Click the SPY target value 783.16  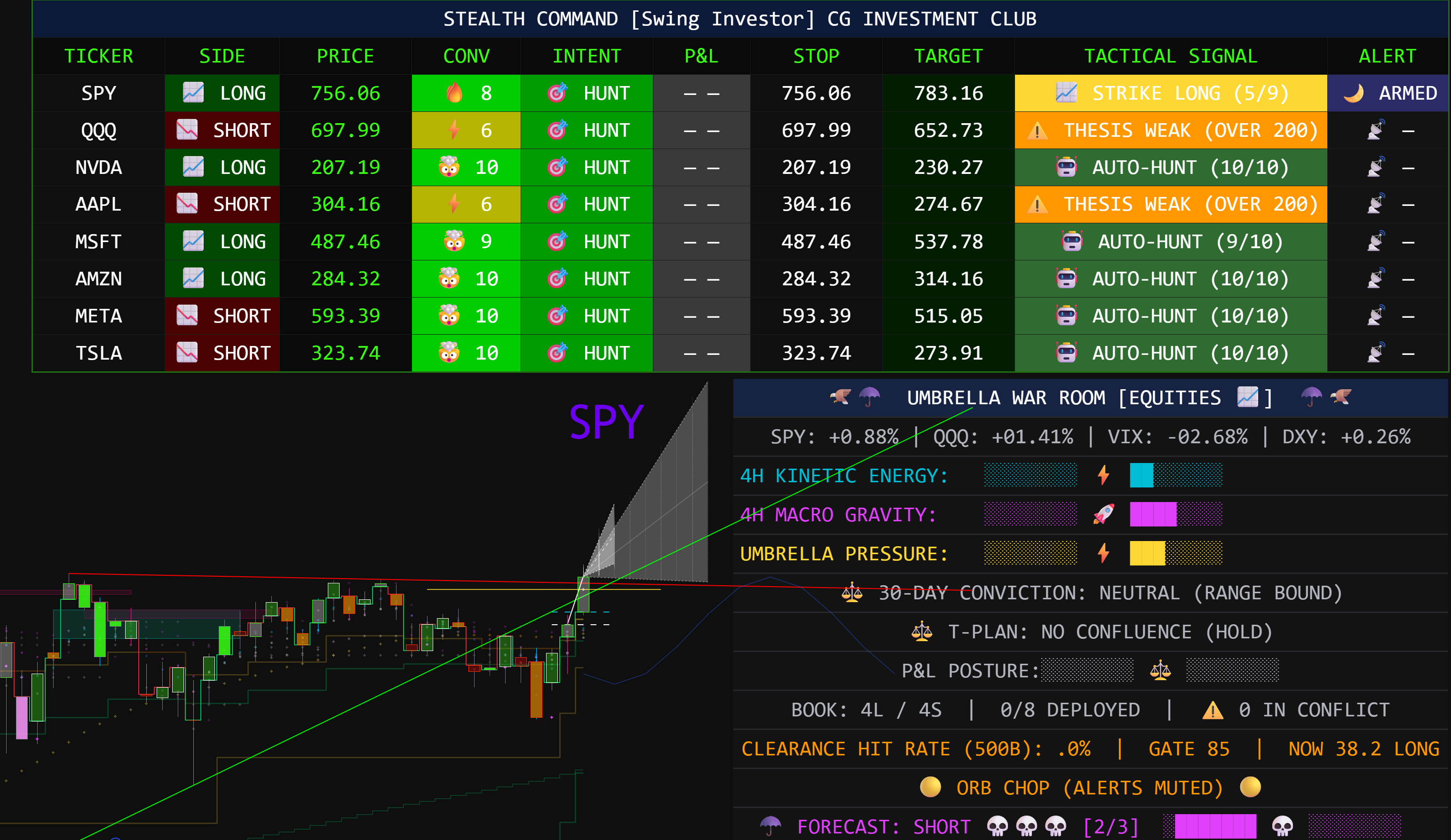coord(948,93)
